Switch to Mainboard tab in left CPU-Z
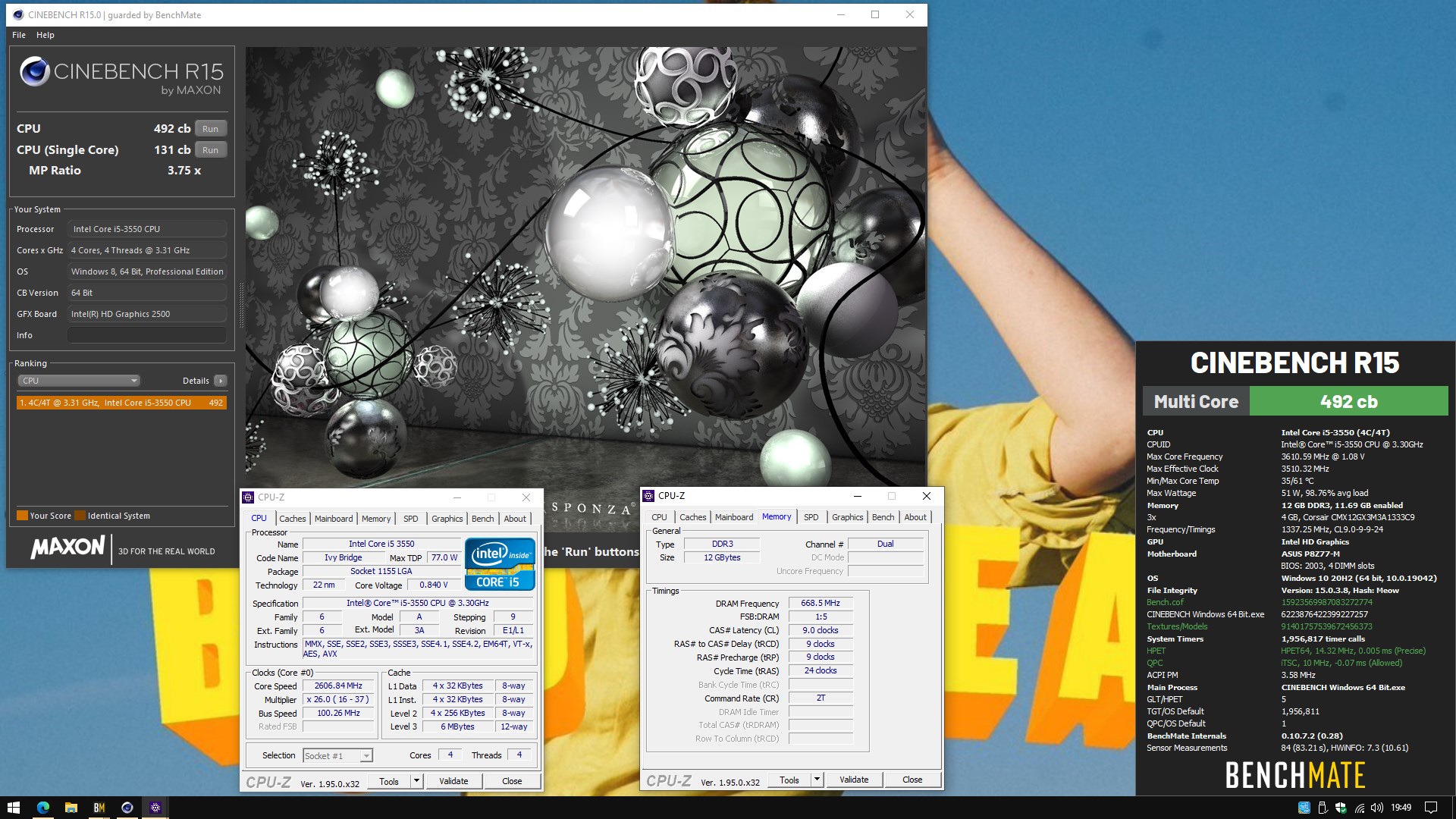 (334, 519)
